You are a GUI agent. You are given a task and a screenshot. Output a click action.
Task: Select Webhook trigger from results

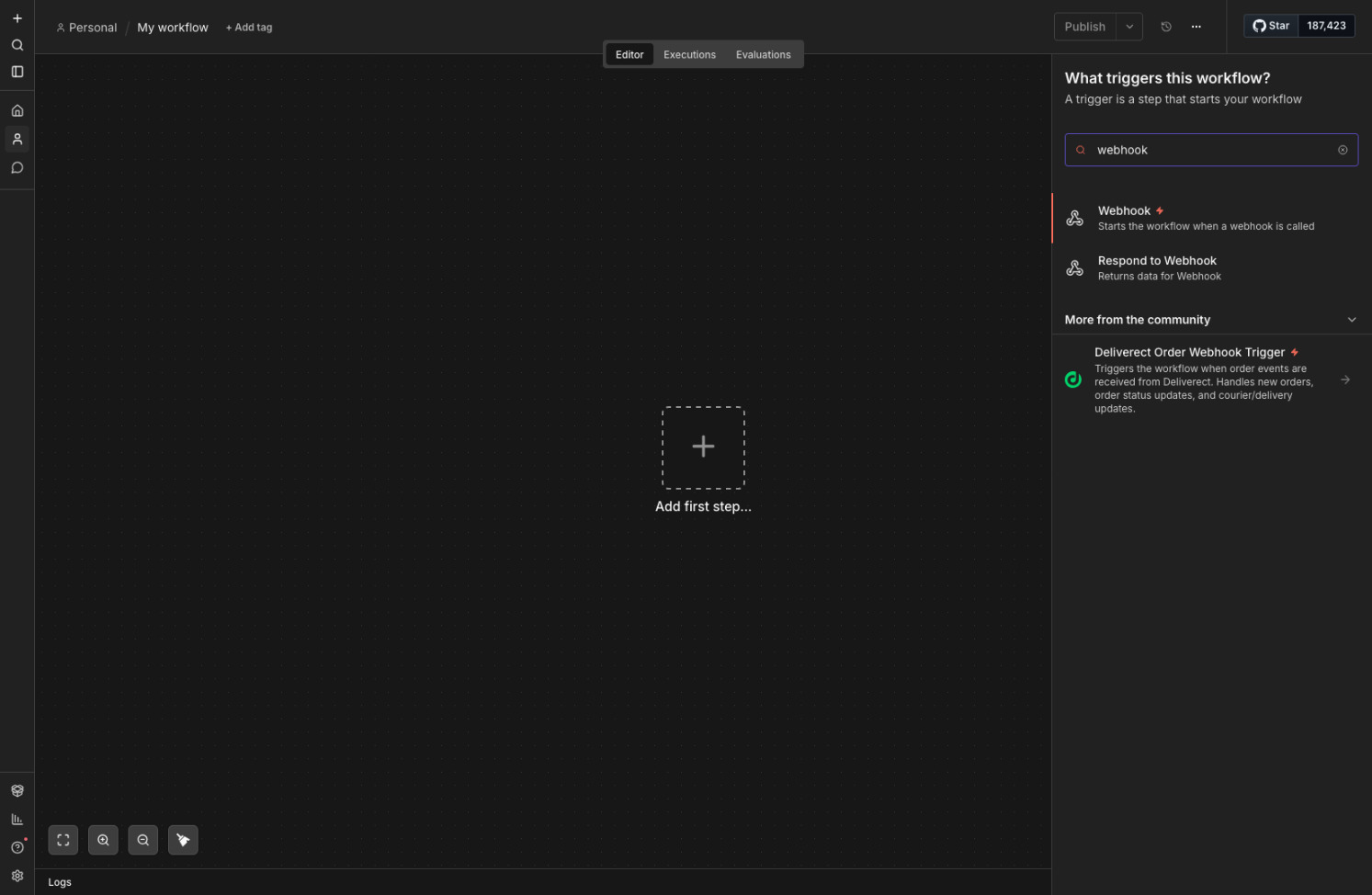click(x=1211, y=218)
